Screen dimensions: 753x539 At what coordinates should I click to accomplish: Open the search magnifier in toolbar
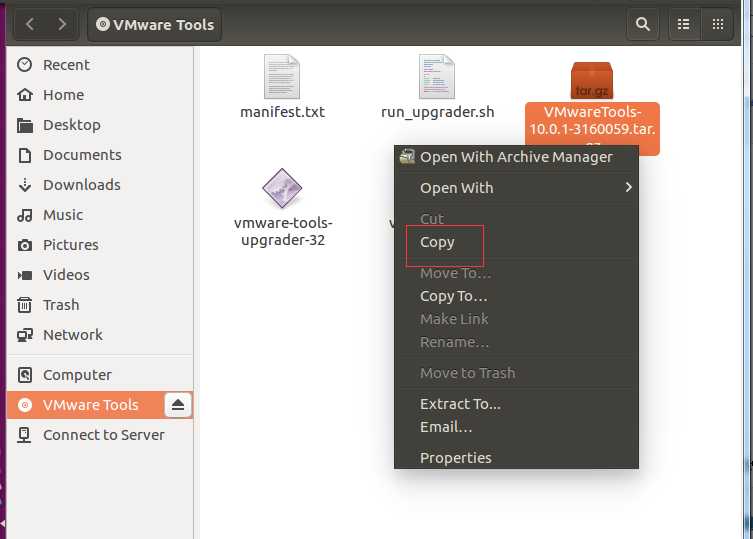pyautogui.click(x=643, y=24)
